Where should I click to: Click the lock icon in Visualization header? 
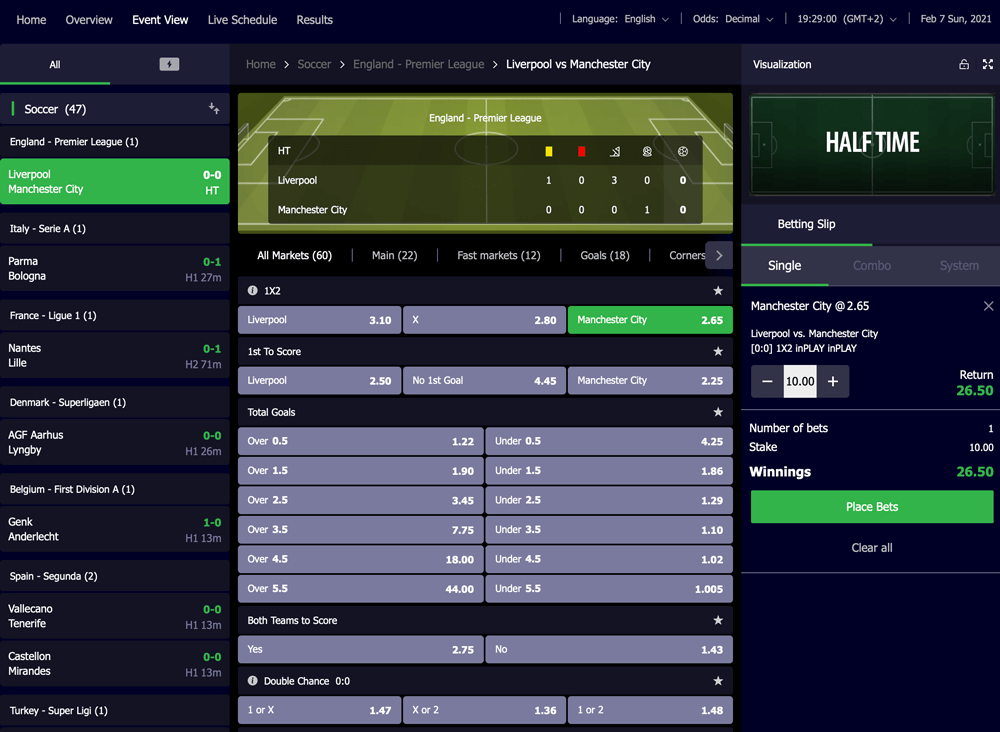[963, 64]
